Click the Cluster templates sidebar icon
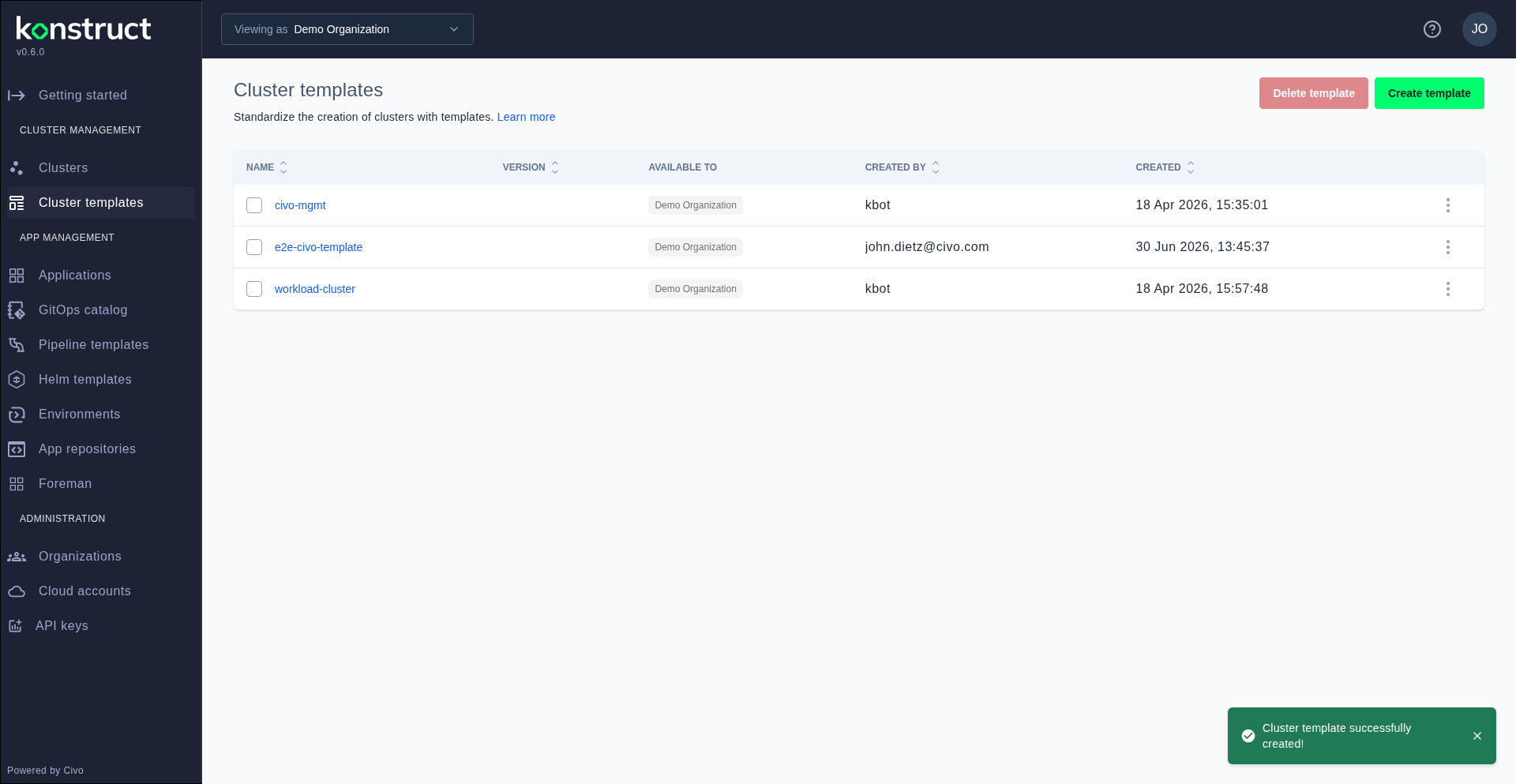This screenshot has width=1516, height=784. (x=17, y=203)
